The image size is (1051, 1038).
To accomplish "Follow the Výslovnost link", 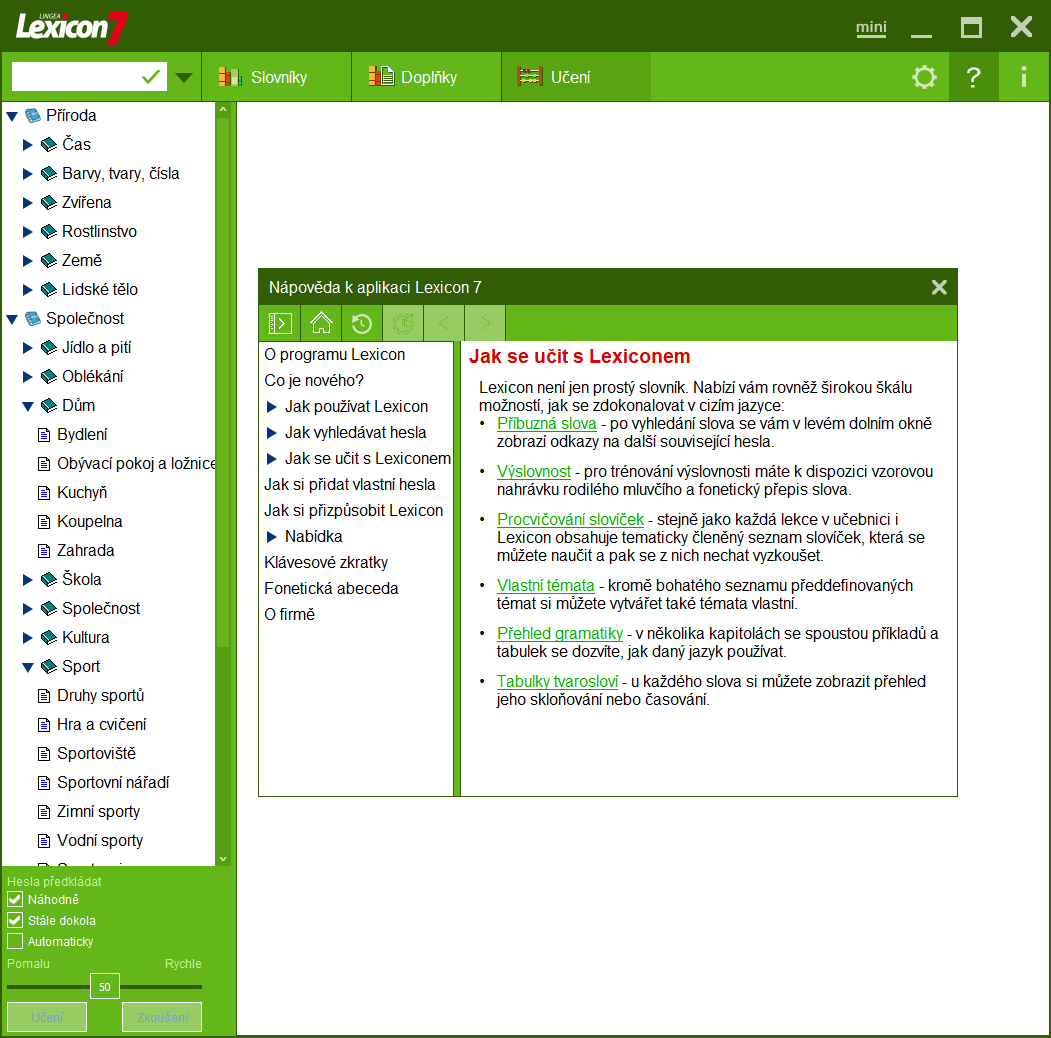I will [x=534, y=472].
